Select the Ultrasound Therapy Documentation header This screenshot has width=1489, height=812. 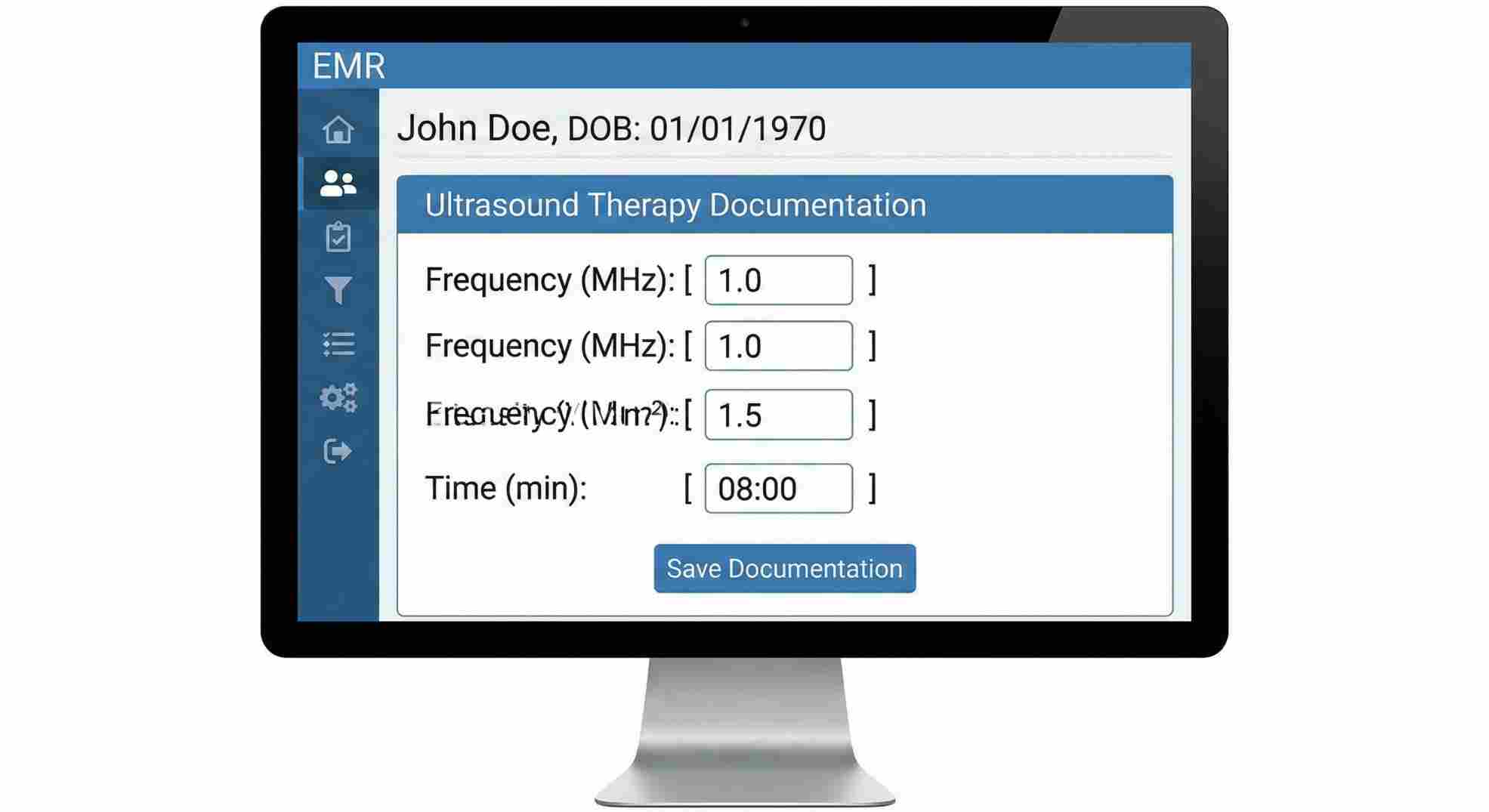(x=675, y=204)
